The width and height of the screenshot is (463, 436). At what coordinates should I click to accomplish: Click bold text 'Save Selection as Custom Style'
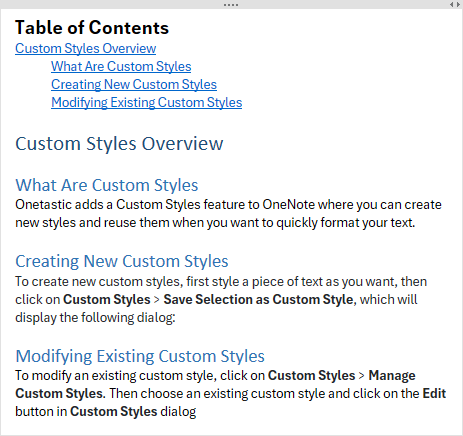[x=258, y=300]
